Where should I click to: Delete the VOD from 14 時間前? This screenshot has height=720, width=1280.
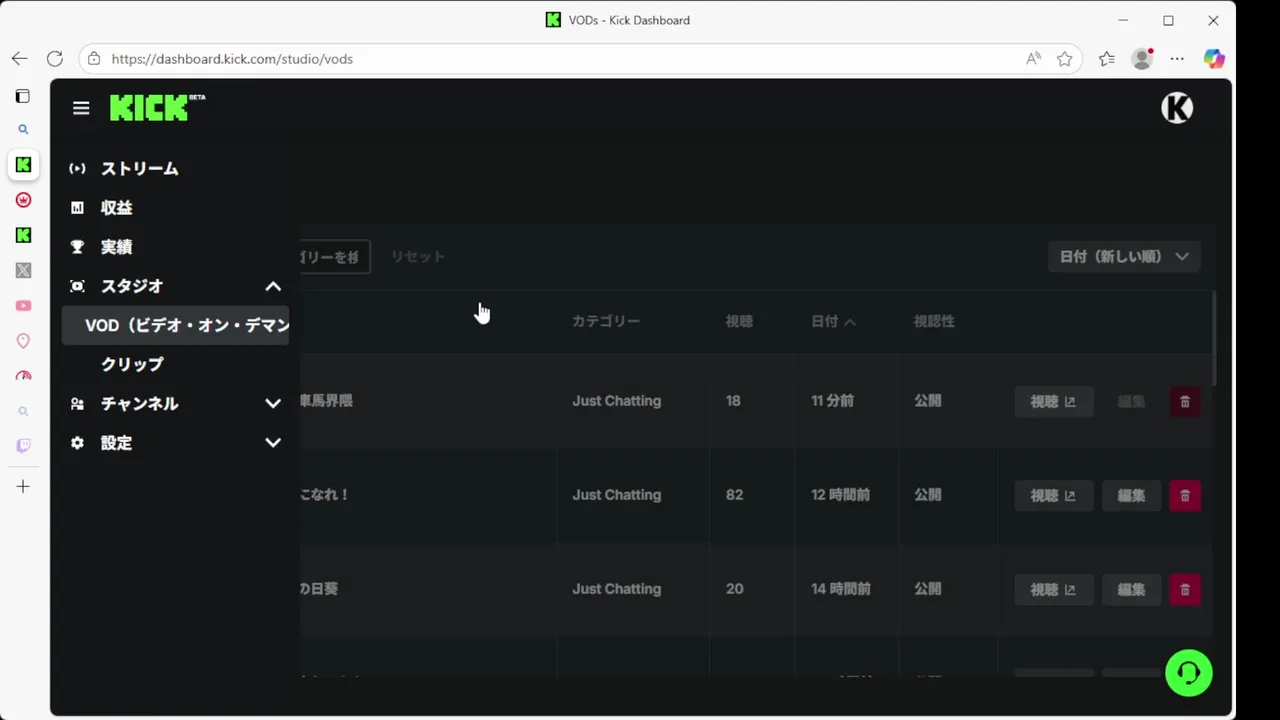point(1185,590)
